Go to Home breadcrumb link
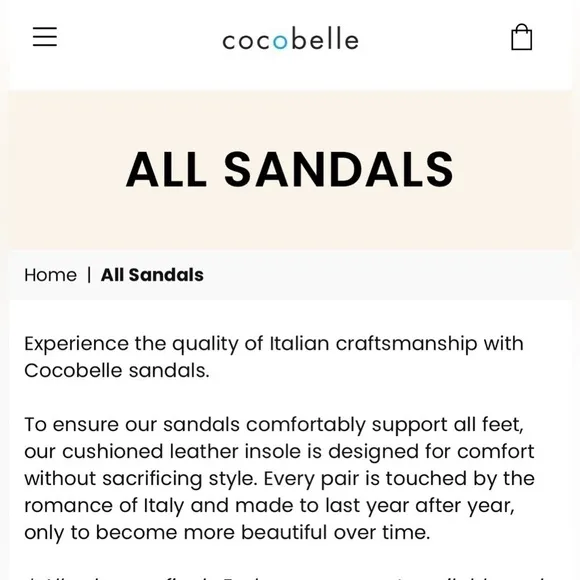 [x=51, y=275]
